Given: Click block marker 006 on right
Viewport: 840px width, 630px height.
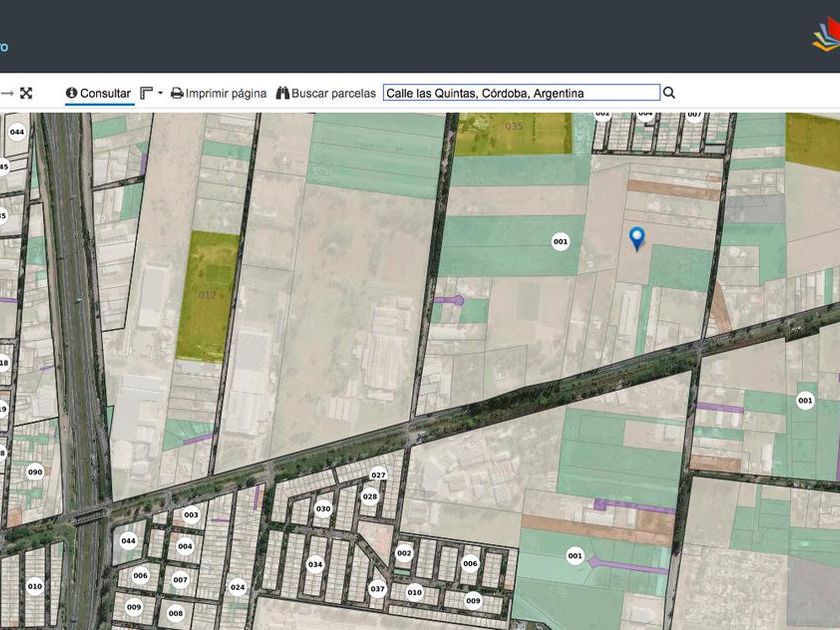Looking at the screenshot, I should click(470, 563).
